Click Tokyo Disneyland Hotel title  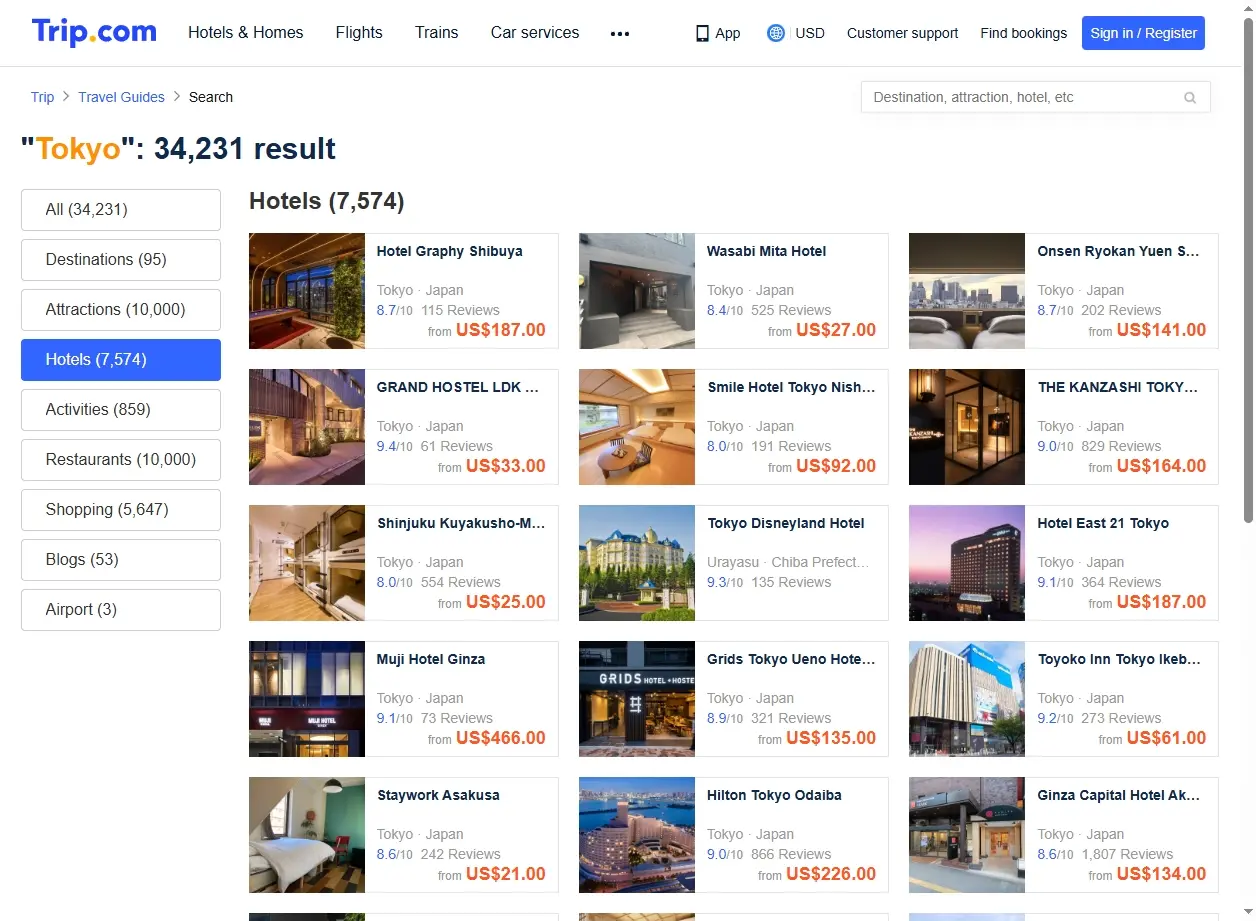786,523
